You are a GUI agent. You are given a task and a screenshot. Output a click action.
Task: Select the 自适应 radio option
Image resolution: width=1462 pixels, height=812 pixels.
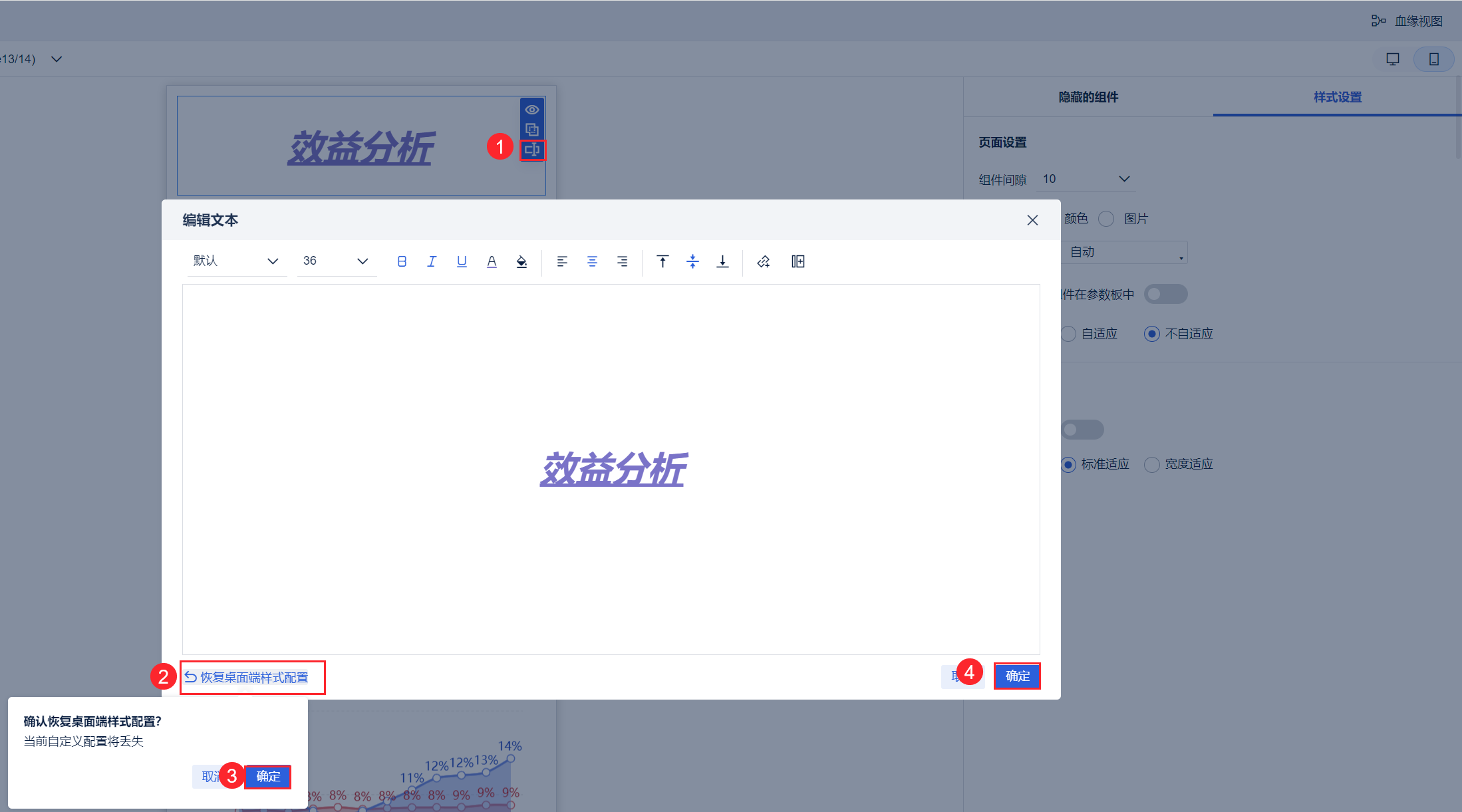[1068, 333]
